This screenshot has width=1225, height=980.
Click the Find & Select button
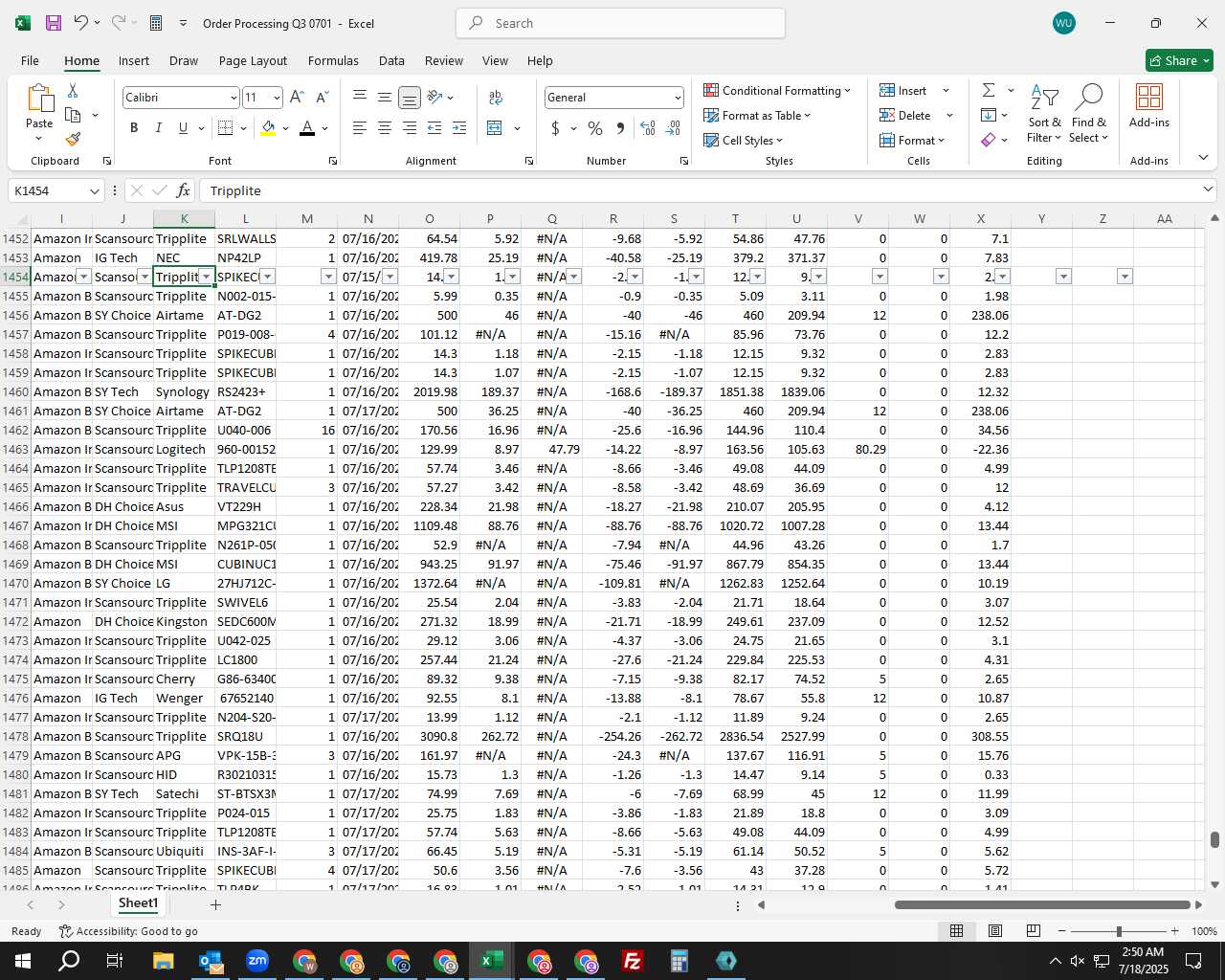pos(1089,113)
